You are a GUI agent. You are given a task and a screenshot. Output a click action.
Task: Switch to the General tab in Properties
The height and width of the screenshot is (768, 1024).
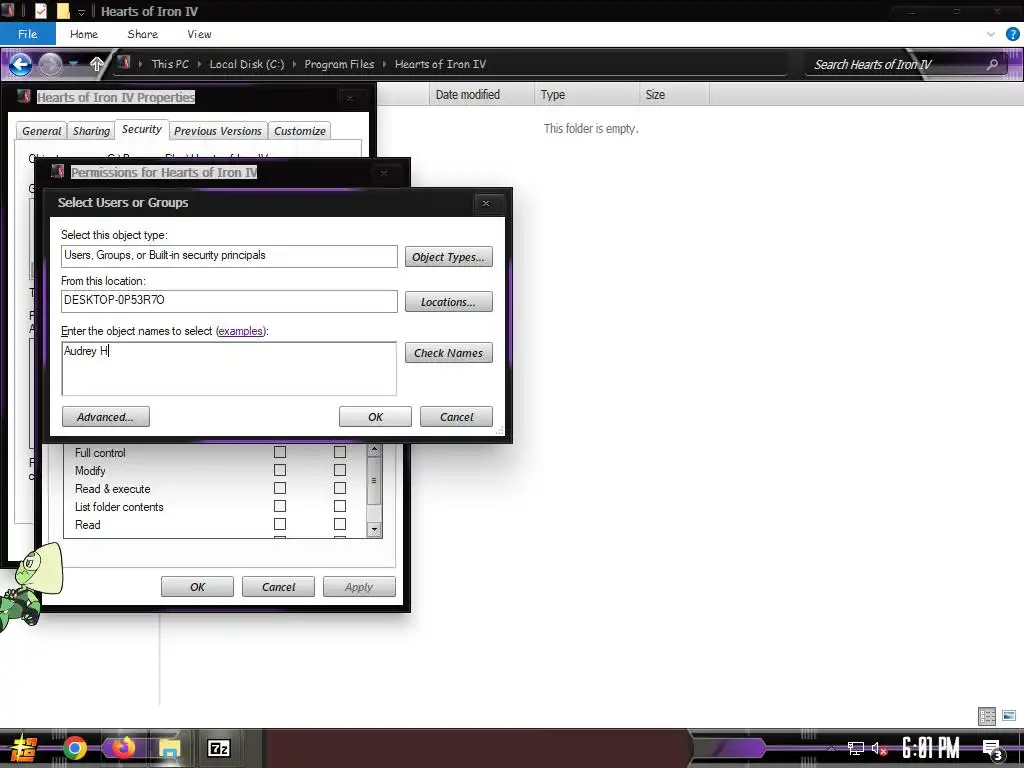(42, 131)
